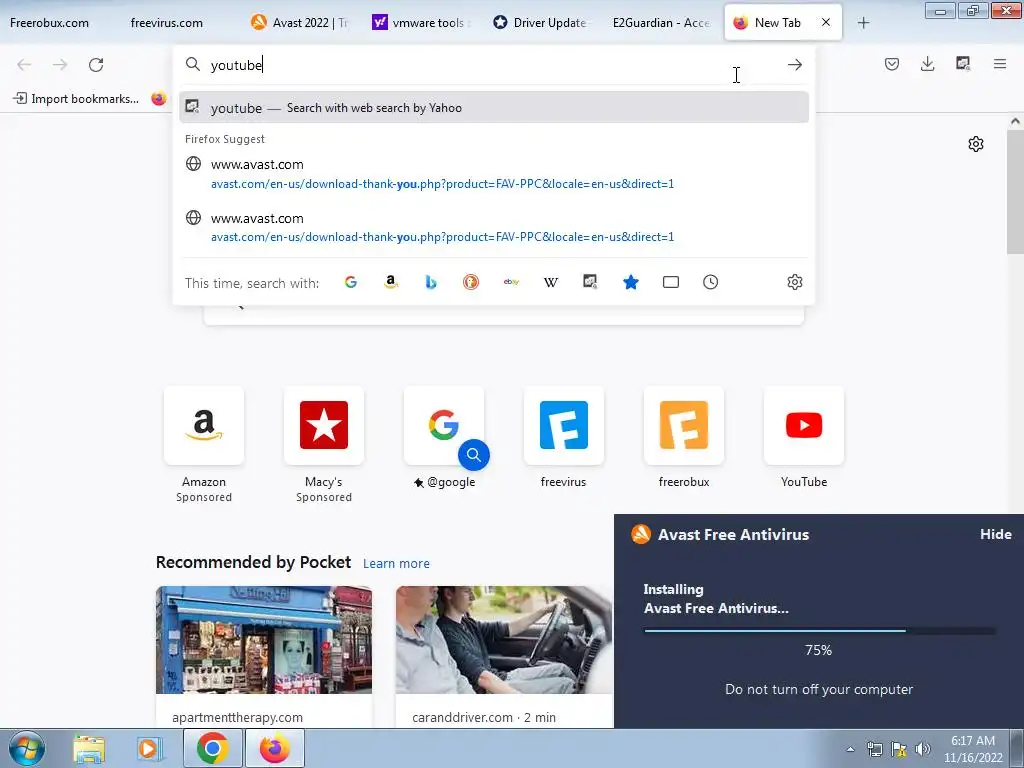1024x768 pixels.
Task: Search this time with Amazon
Action: pyautogui.click(x=391, y=282)
